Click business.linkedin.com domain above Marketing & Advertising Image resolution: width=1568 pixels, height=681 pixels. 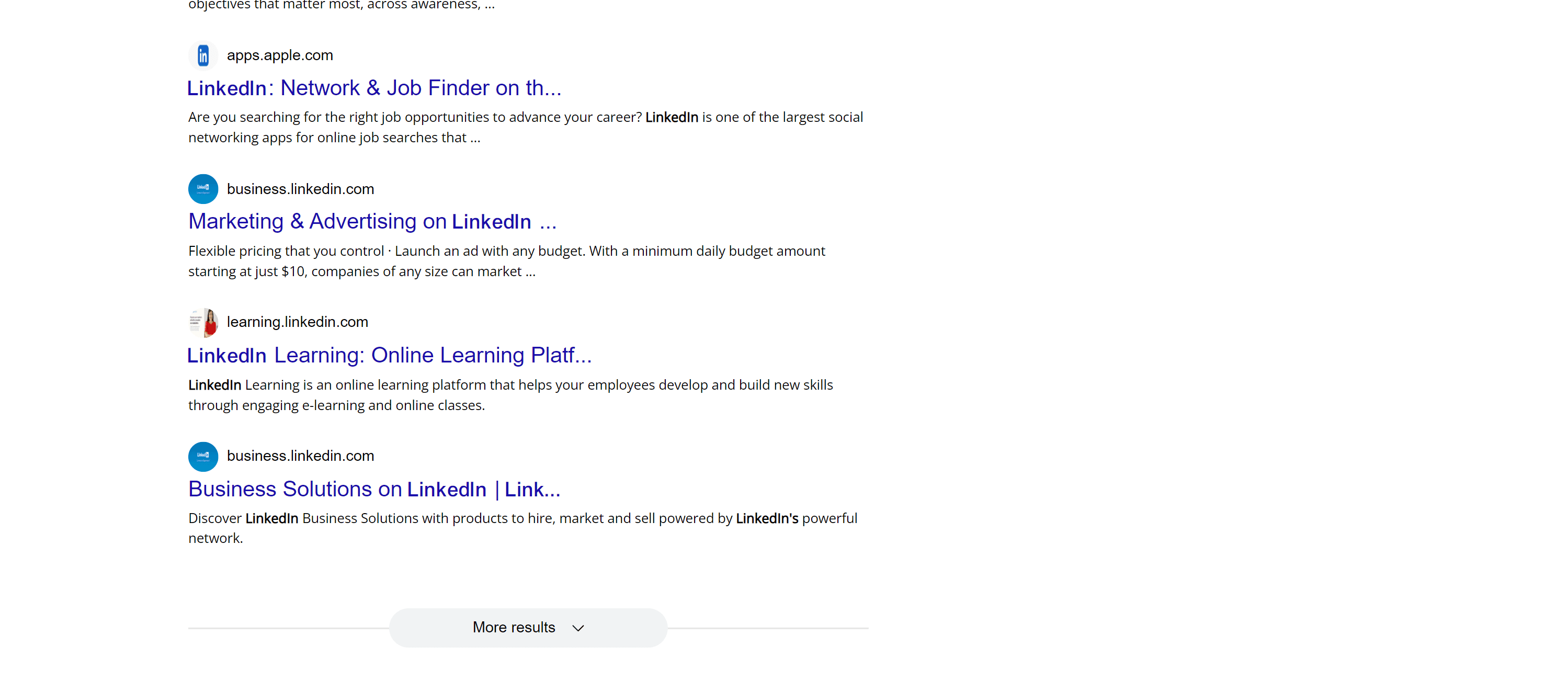pos(300,189)
